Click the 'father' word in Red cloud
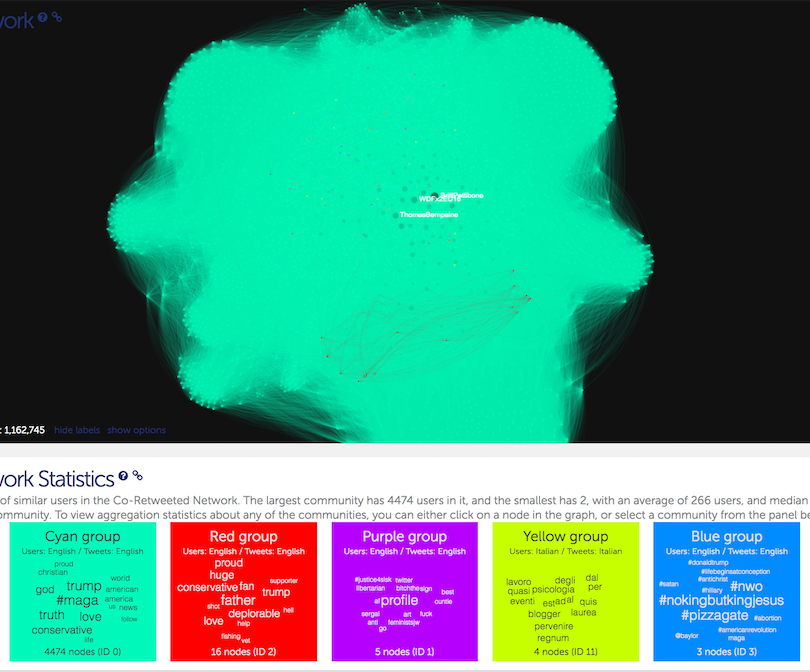This screenshot has width=810, height=672. pyautogui.click(x=238, y=600)
